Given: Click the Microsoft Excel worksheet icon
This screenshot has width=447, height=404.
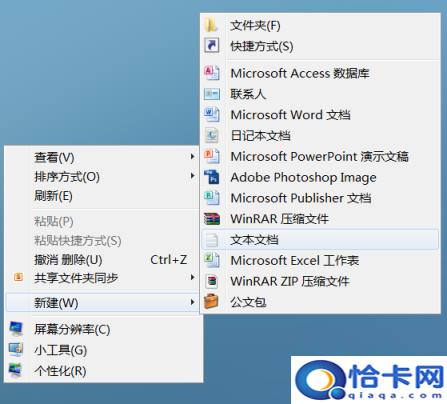Looking at the screenshot, I should tap(212, 260).
